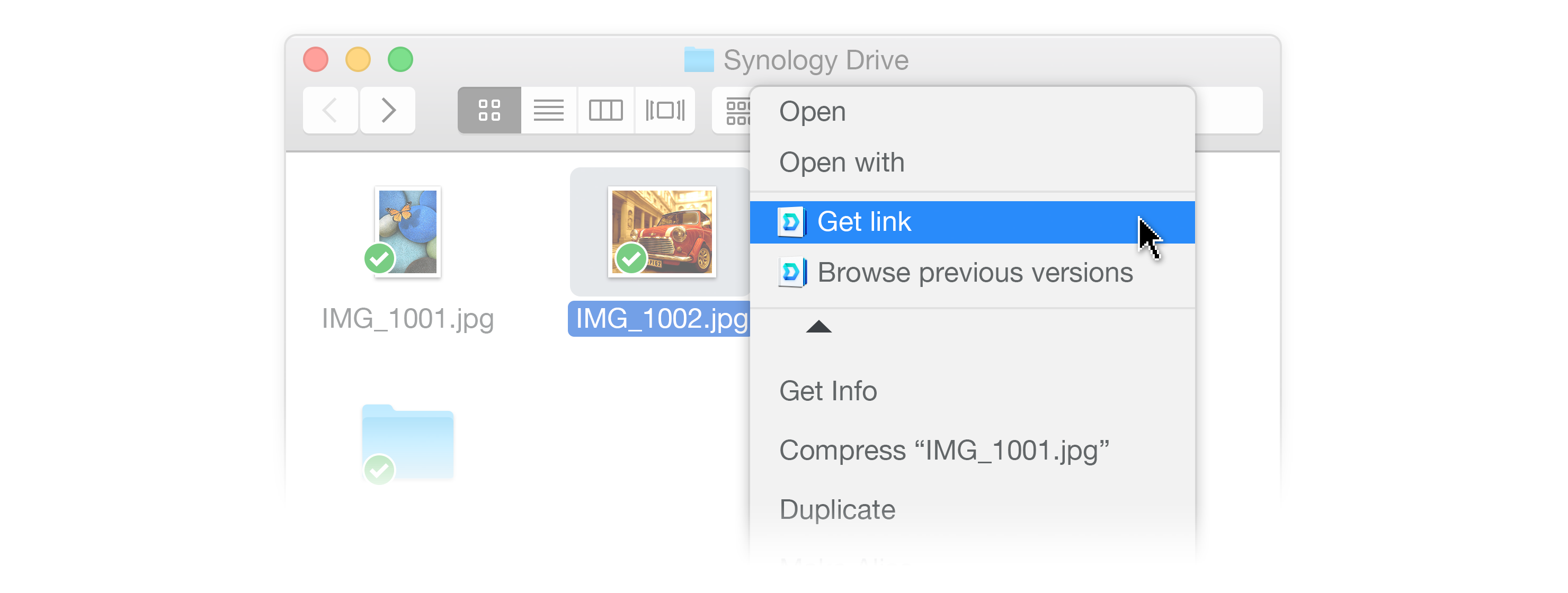Switch to icon grid view

(x=489, y=110)
